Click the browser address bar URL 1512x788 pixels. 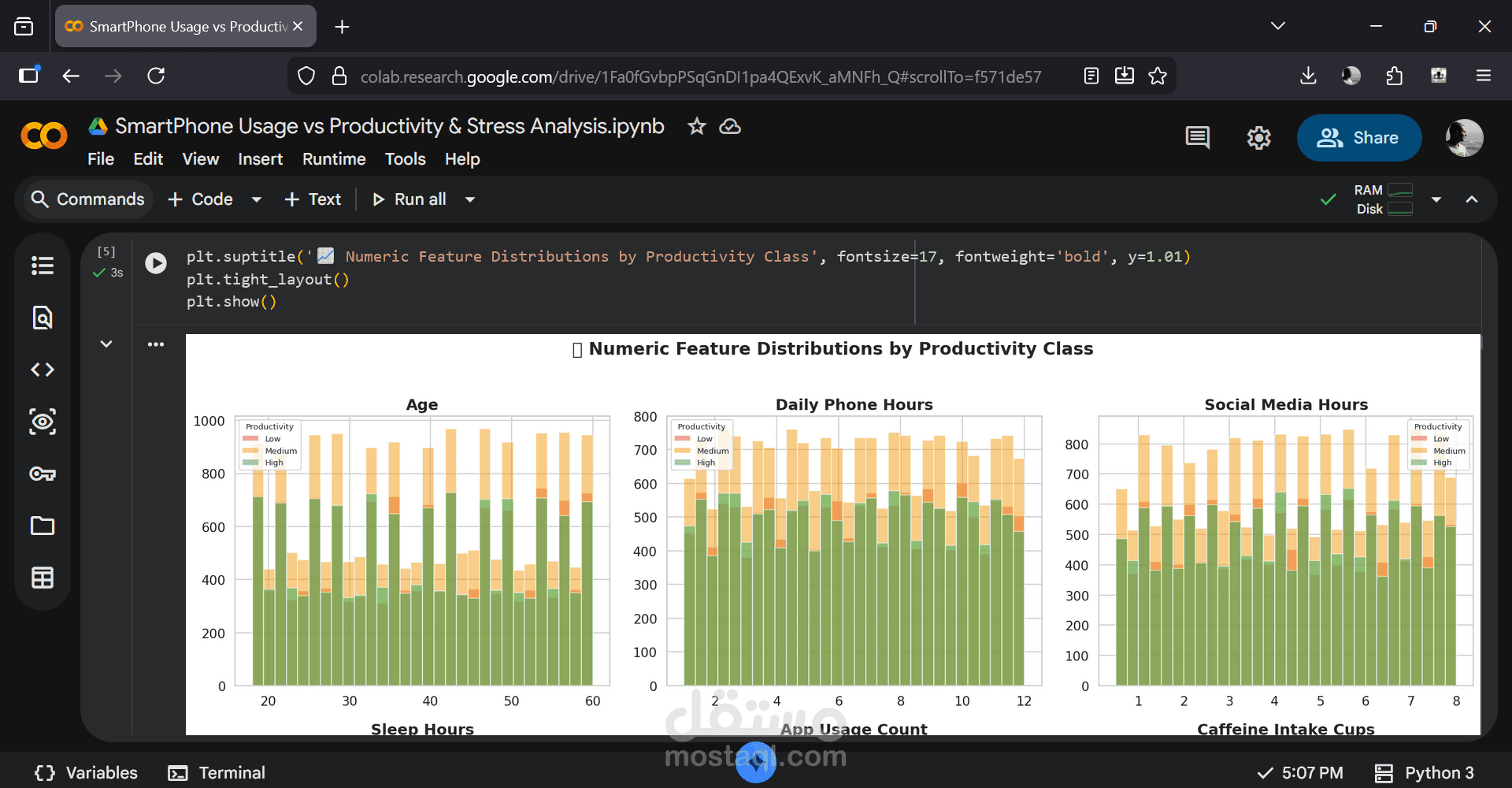700,76
